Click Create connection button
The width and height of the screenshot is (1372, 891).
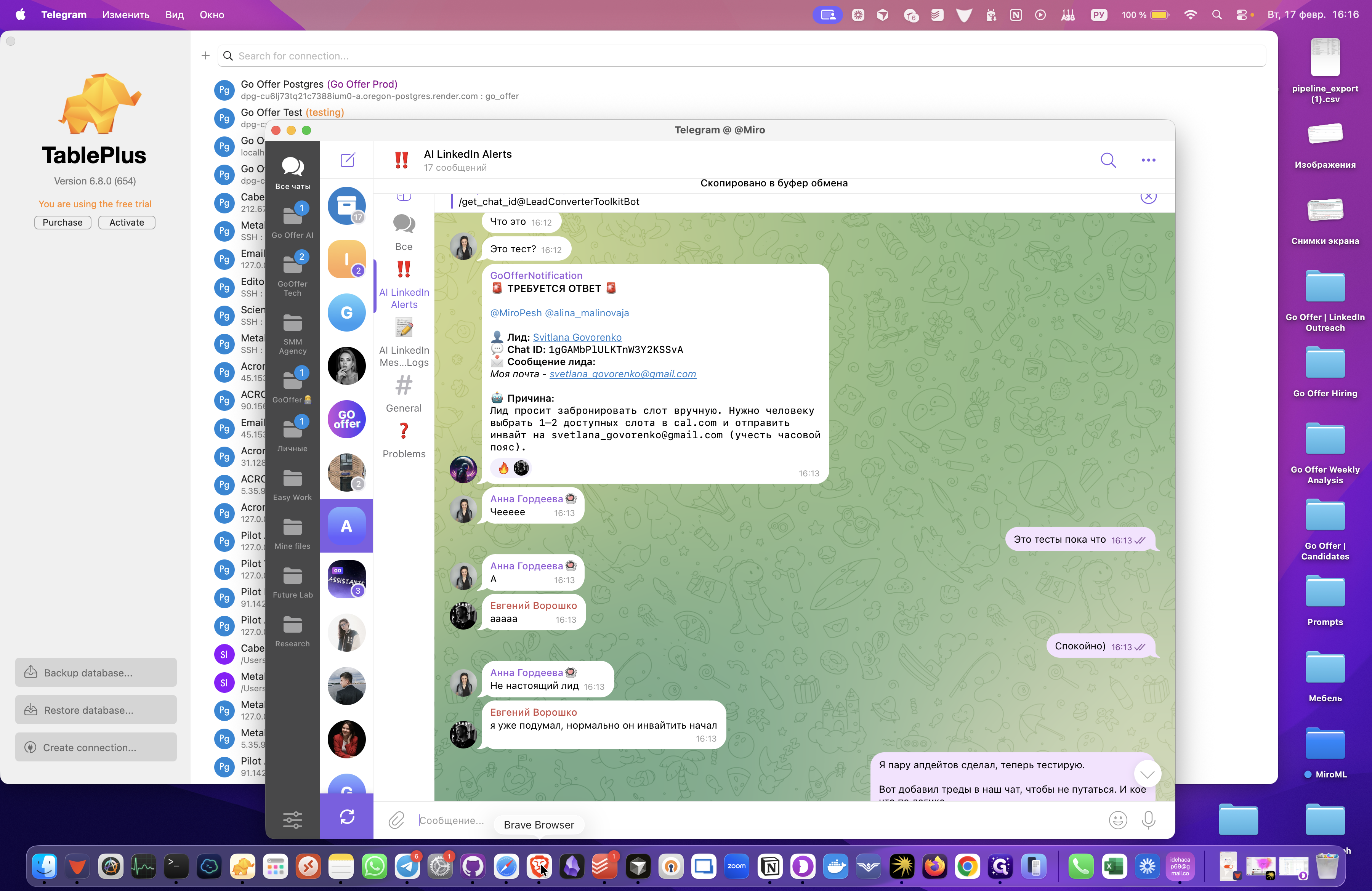pos(96,747)
